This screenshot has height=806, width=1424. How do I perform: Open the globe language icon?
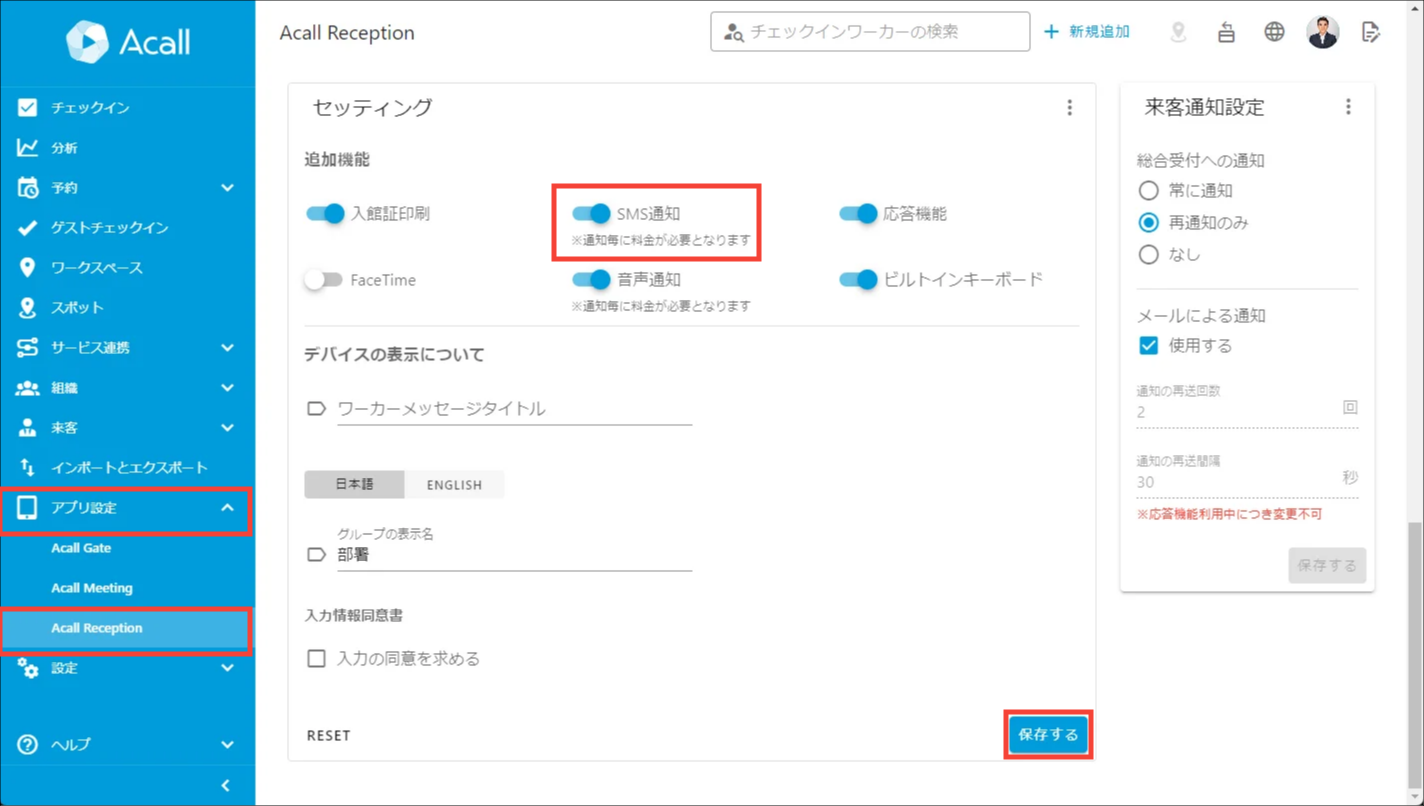tap(1274, 32)
